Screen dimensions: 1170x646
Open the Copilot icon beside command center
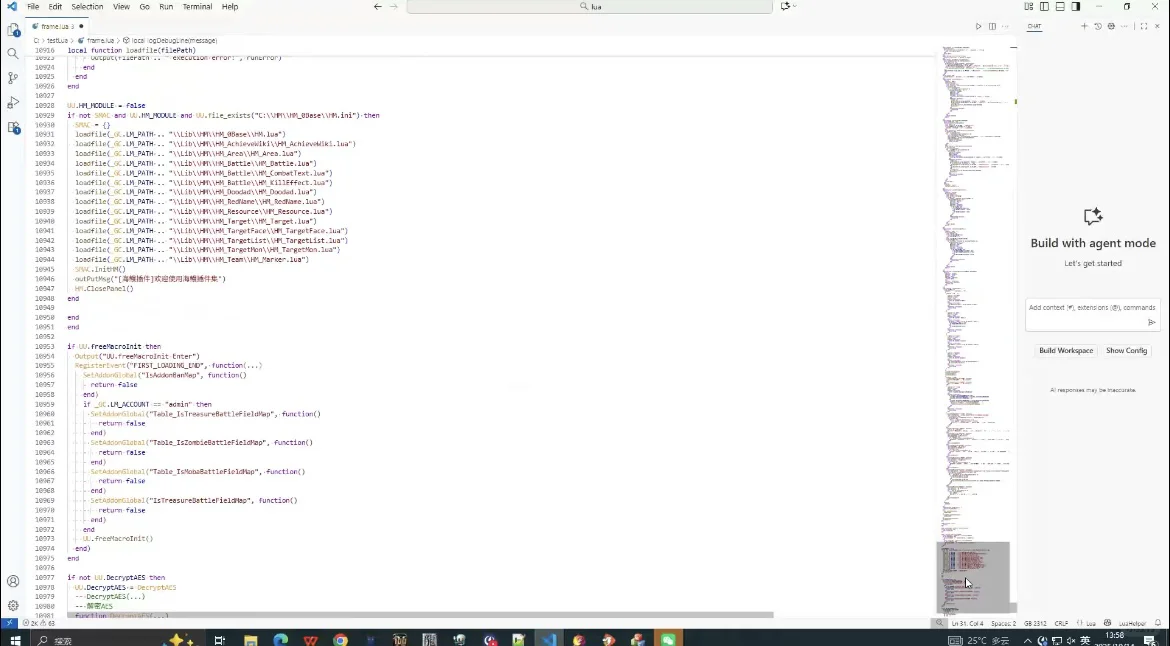click(786, 7)
